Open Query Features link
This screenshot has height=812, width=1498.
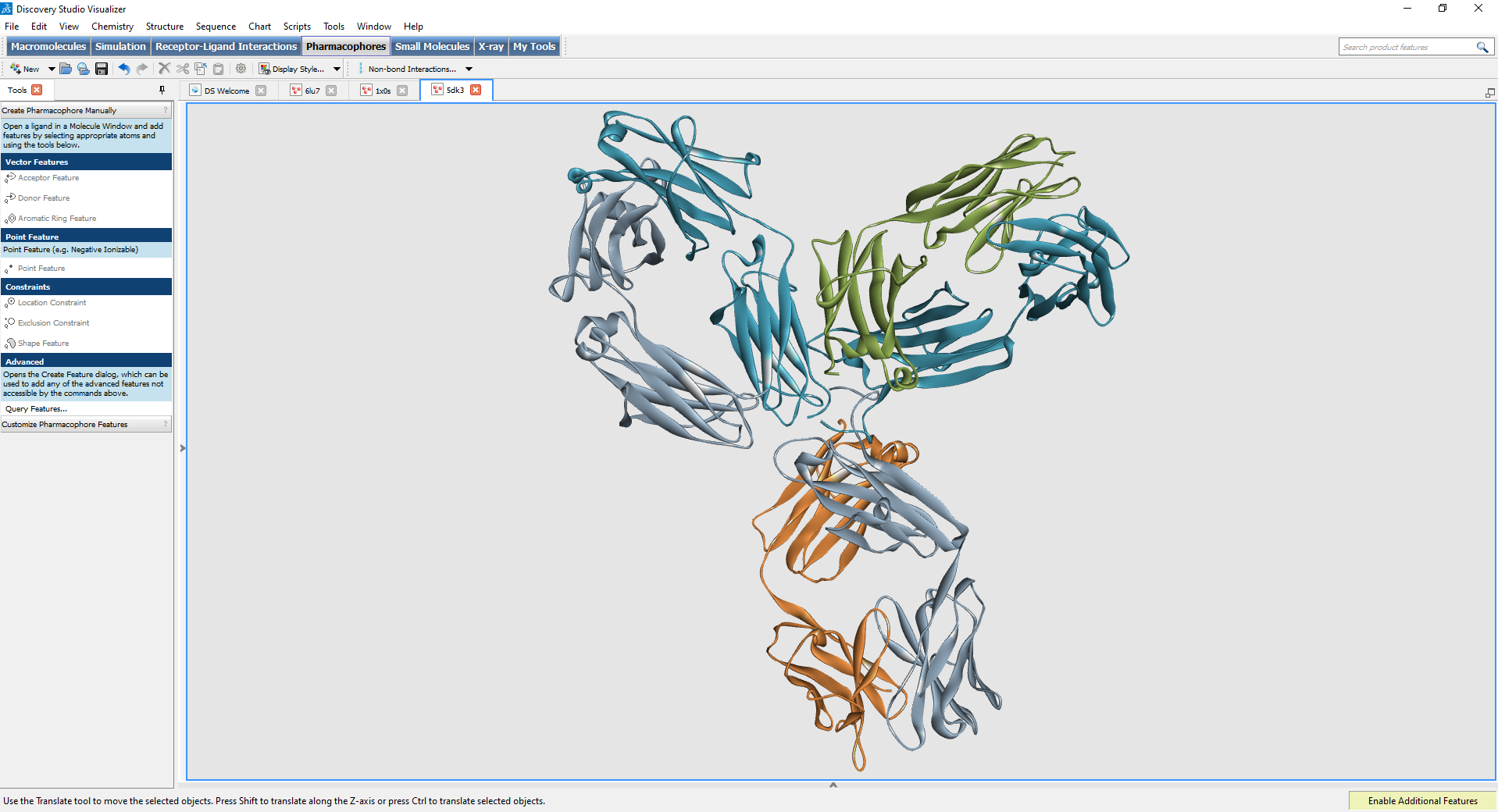37,409
